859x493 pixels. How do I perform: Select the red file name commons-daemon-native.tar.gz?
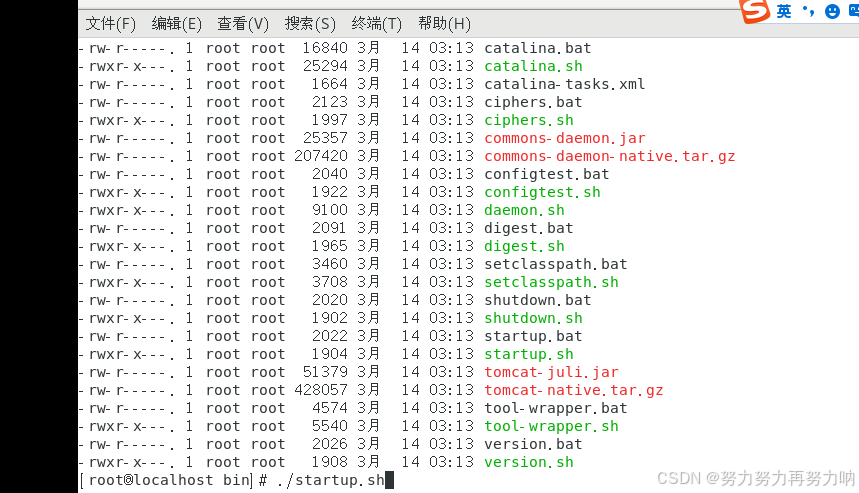tap(610, 156)
